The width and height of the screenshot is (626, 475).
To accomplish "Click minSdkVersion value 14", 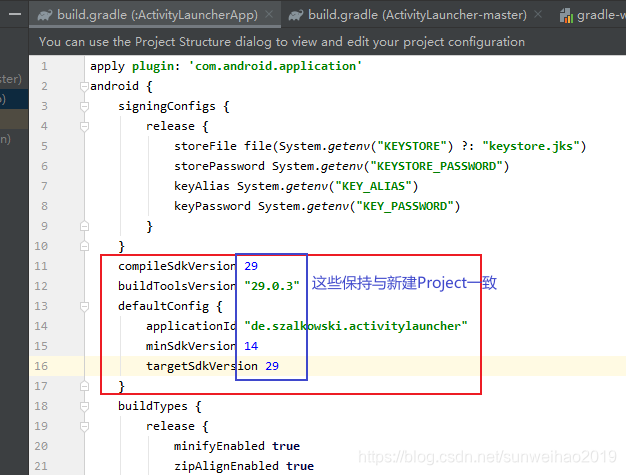I will (x=251, y=346).
